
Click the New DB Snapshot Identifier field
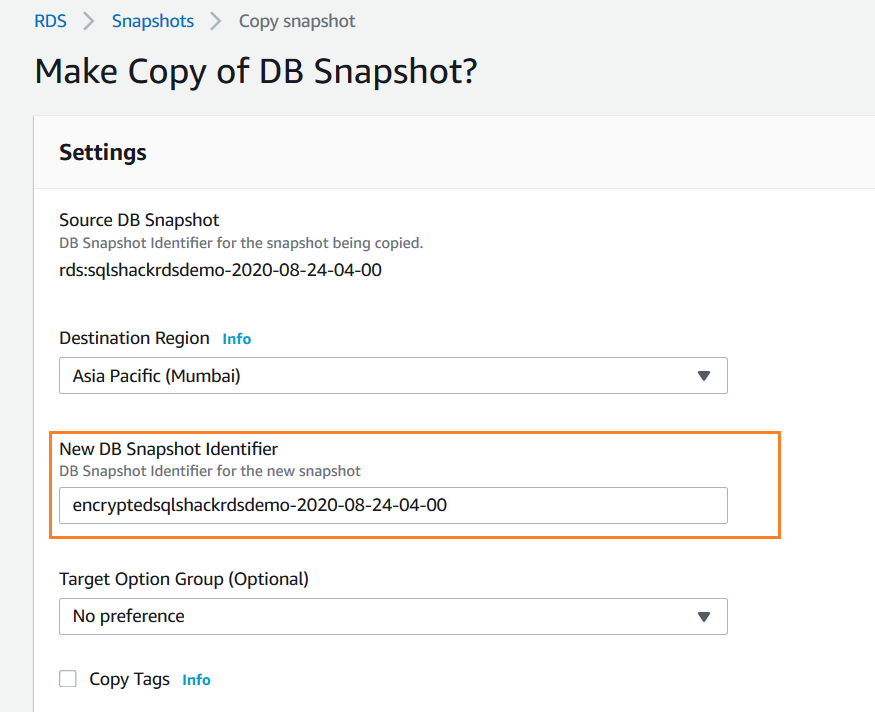[392, 505]
